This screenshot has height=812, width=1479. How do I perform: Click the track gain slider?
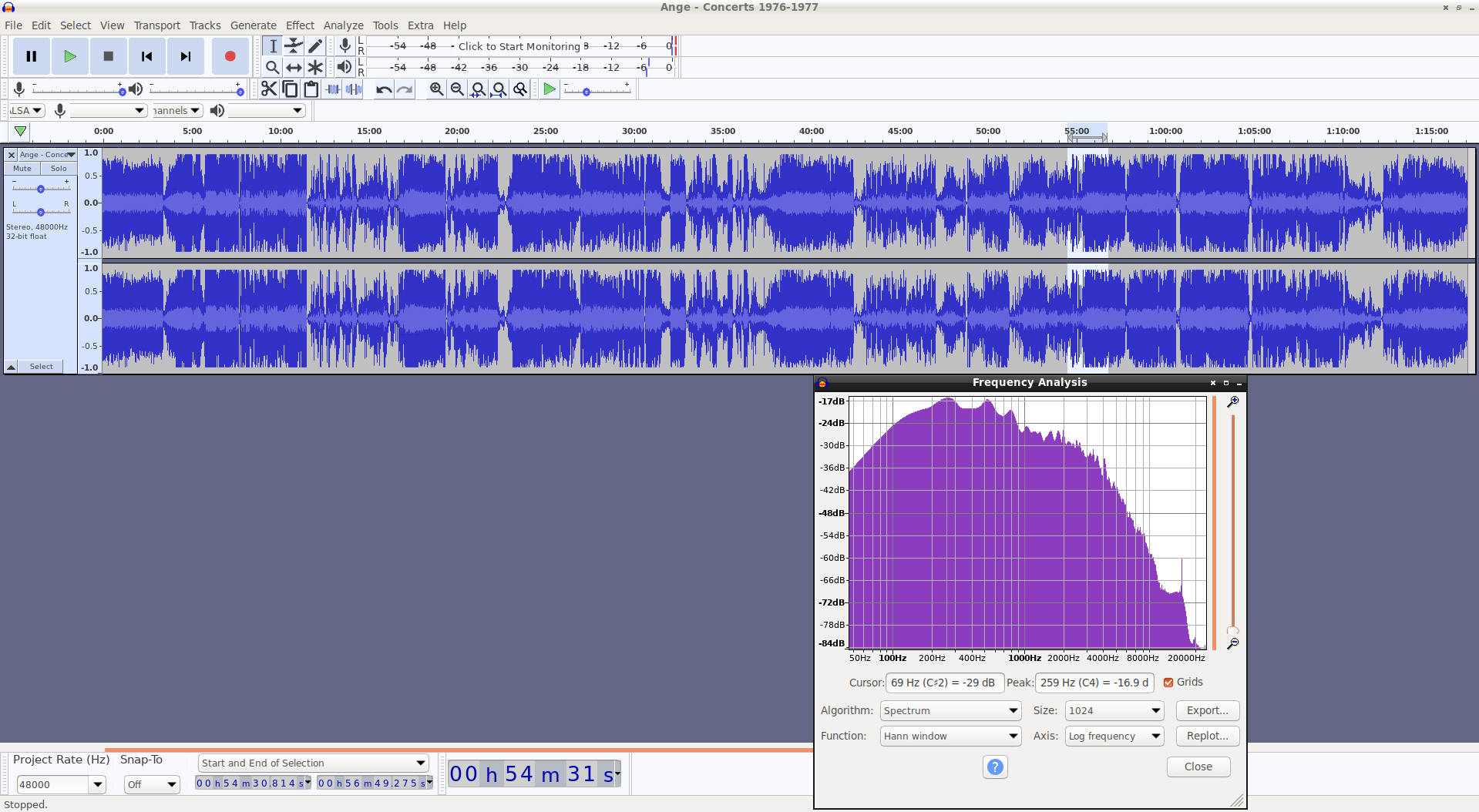(x=41, y=189)
